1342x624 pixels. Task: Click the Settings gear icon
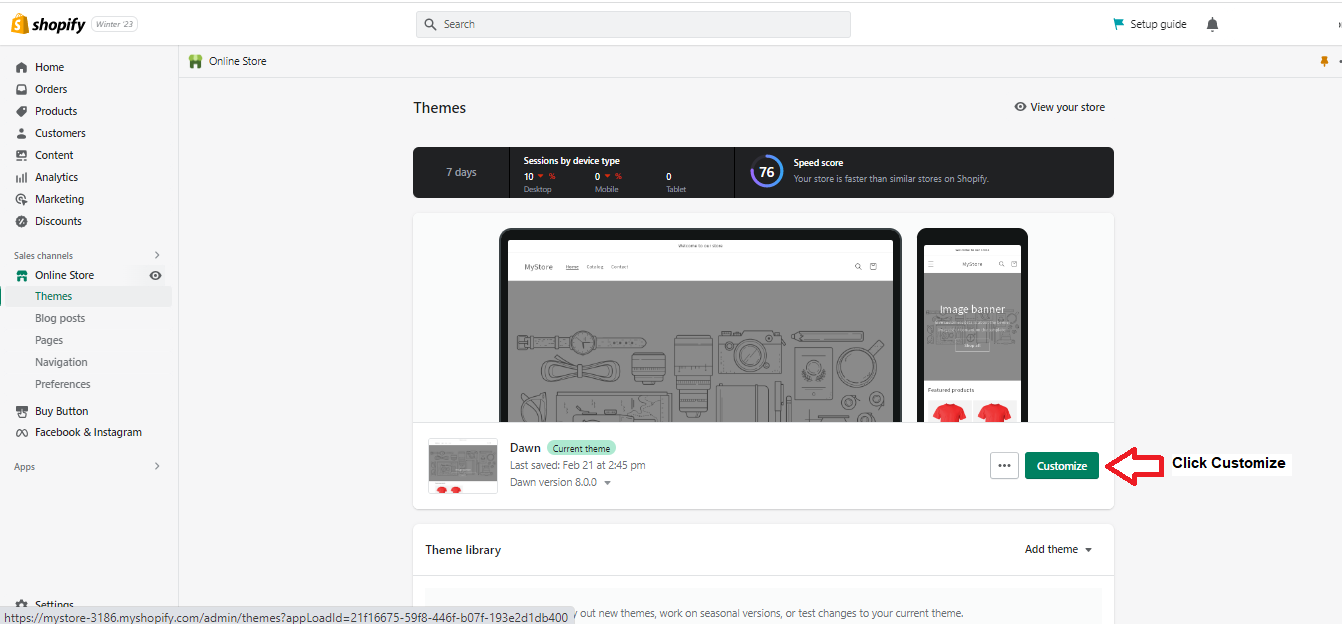pos(22,605)
